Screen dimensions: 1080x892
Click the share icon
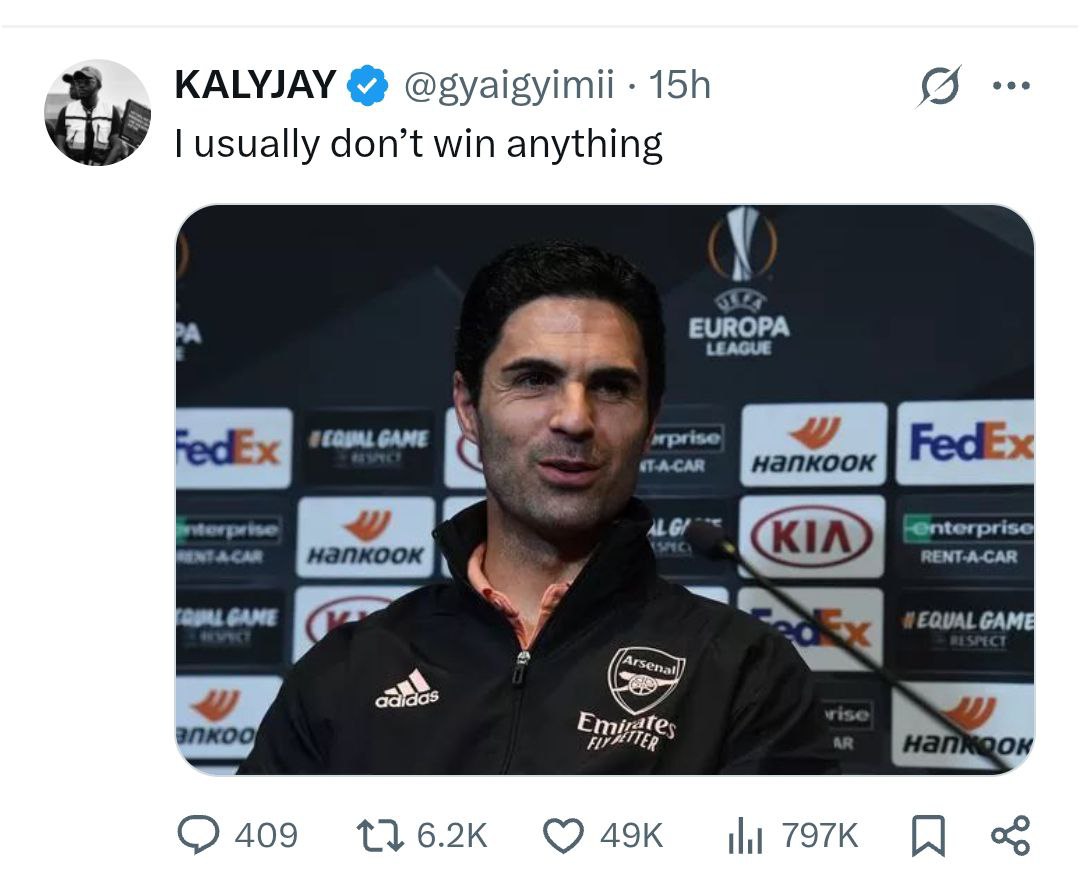click(x=1009, y=835)
